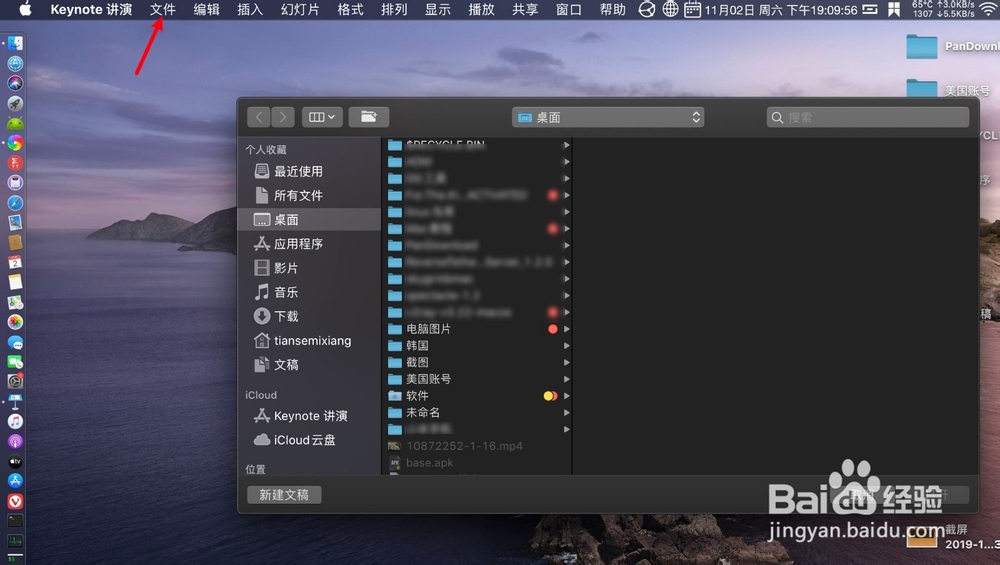Open Calendar from the dock
Viewport: 1000px width, 565px height.
tap(15, 262)
